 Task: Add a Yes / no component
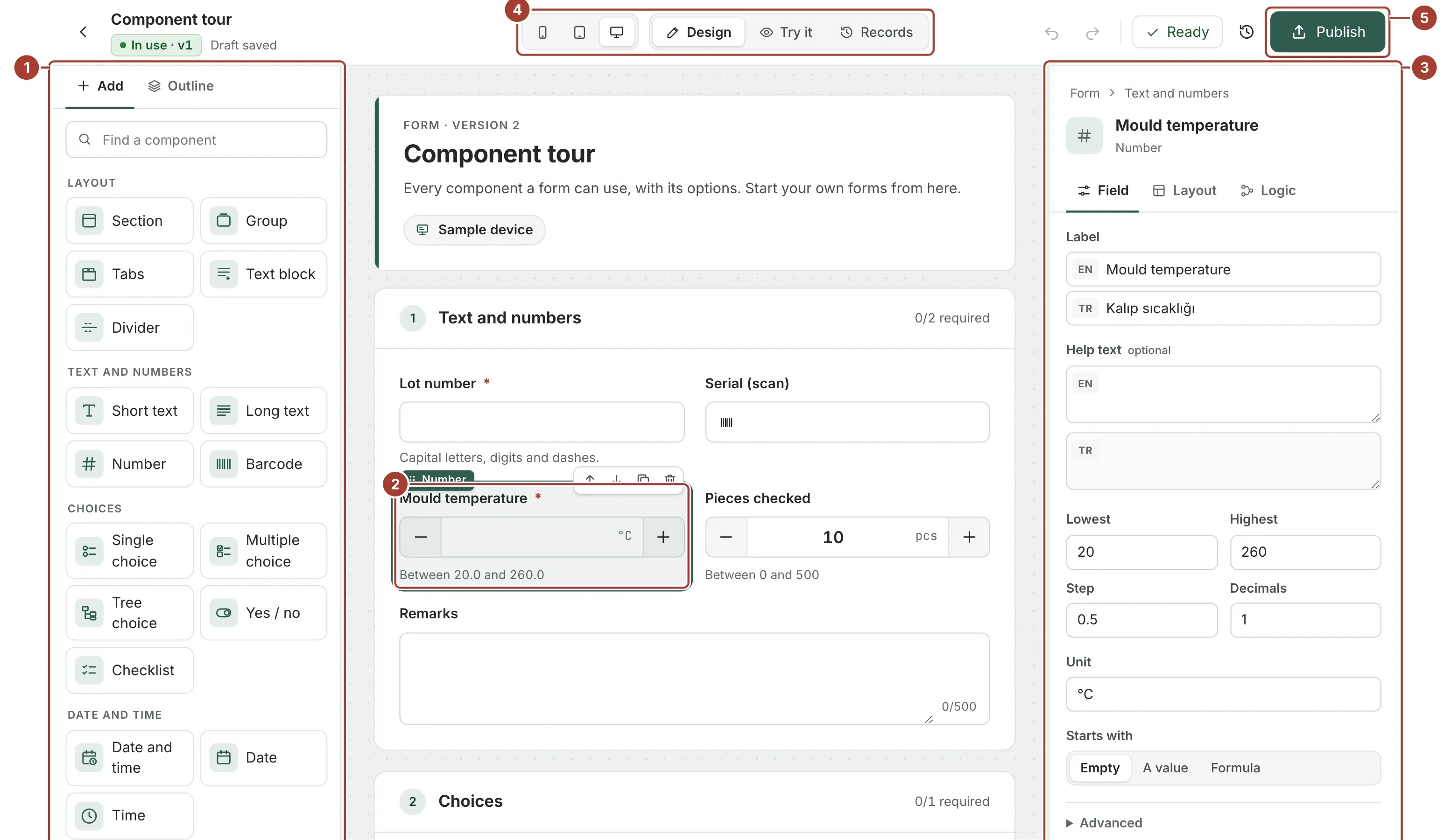[264, 613]
